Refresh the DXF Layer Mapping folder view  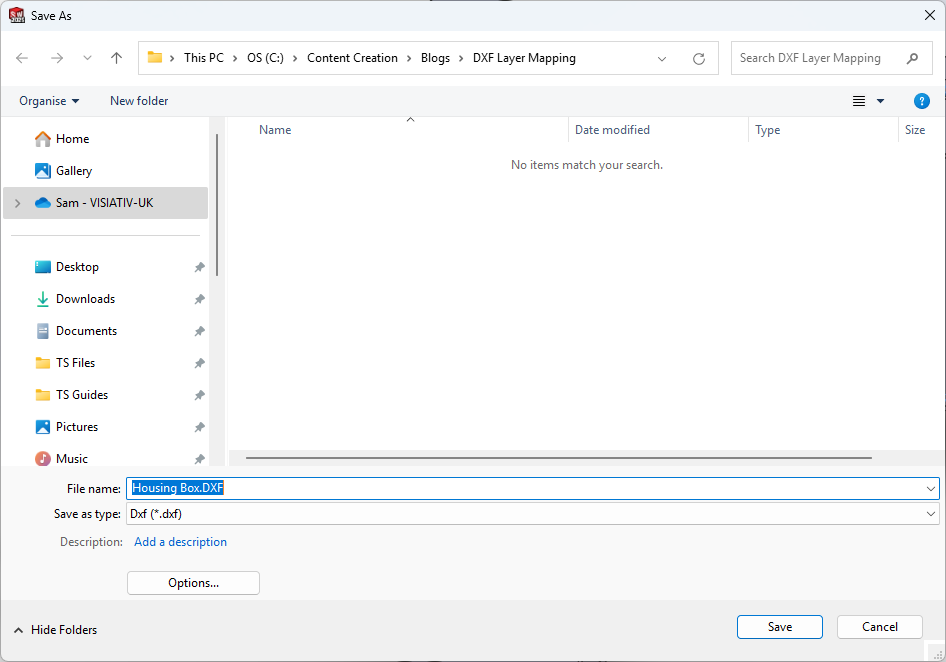(698, 58)
